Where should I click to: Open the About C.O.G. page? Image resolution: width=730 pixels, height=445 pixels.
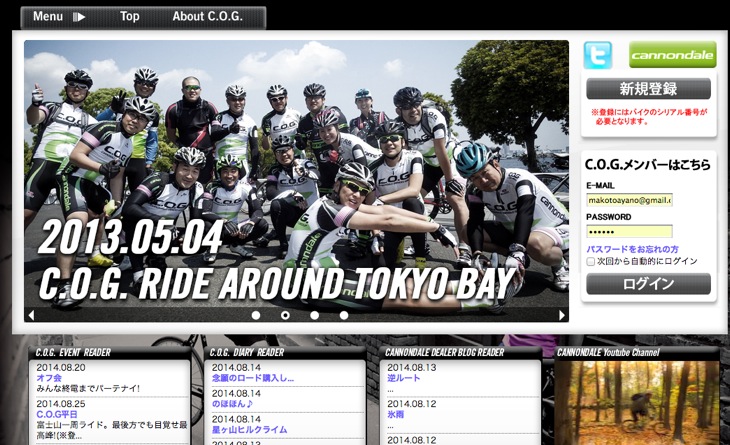tap(207, 16)
